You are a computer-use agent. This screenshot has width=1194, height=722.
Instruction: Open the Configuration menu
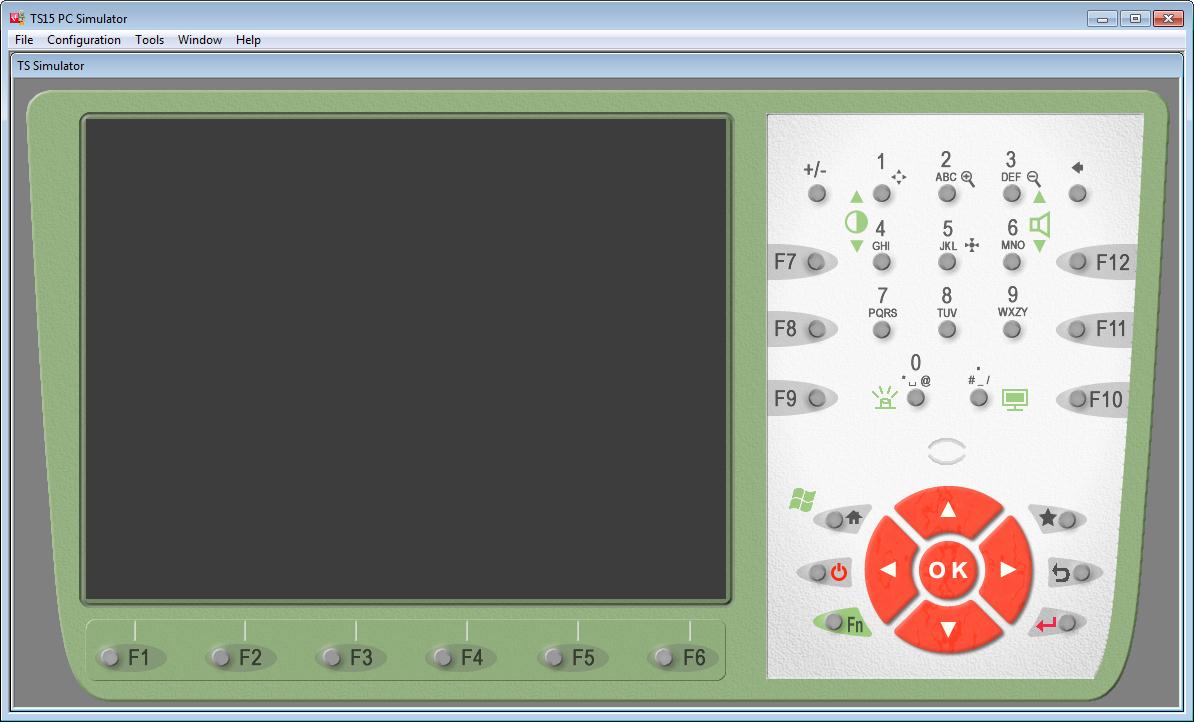point(84,40)
